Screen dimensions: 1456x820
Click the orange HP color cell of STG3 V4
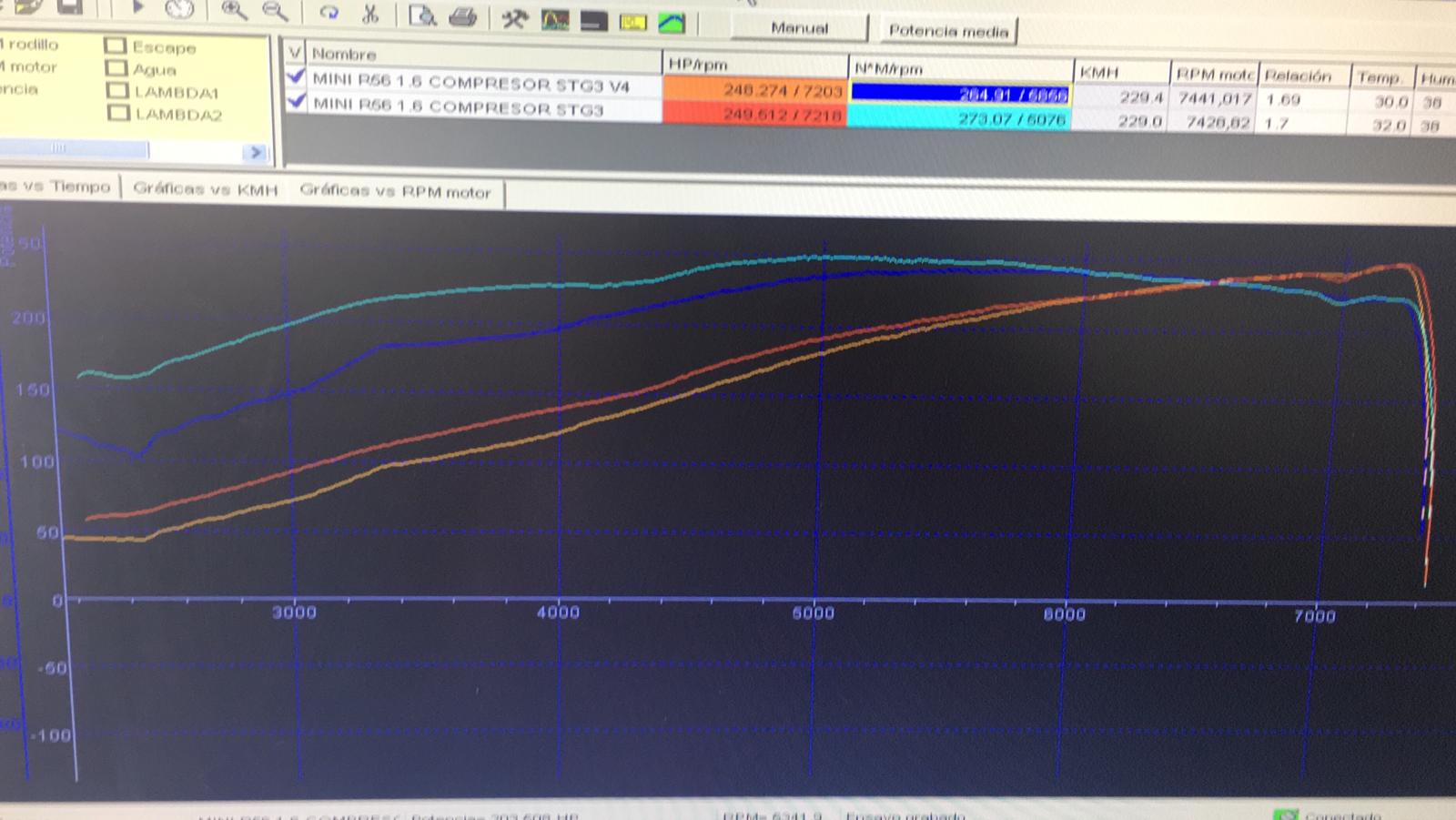point(753,90)
